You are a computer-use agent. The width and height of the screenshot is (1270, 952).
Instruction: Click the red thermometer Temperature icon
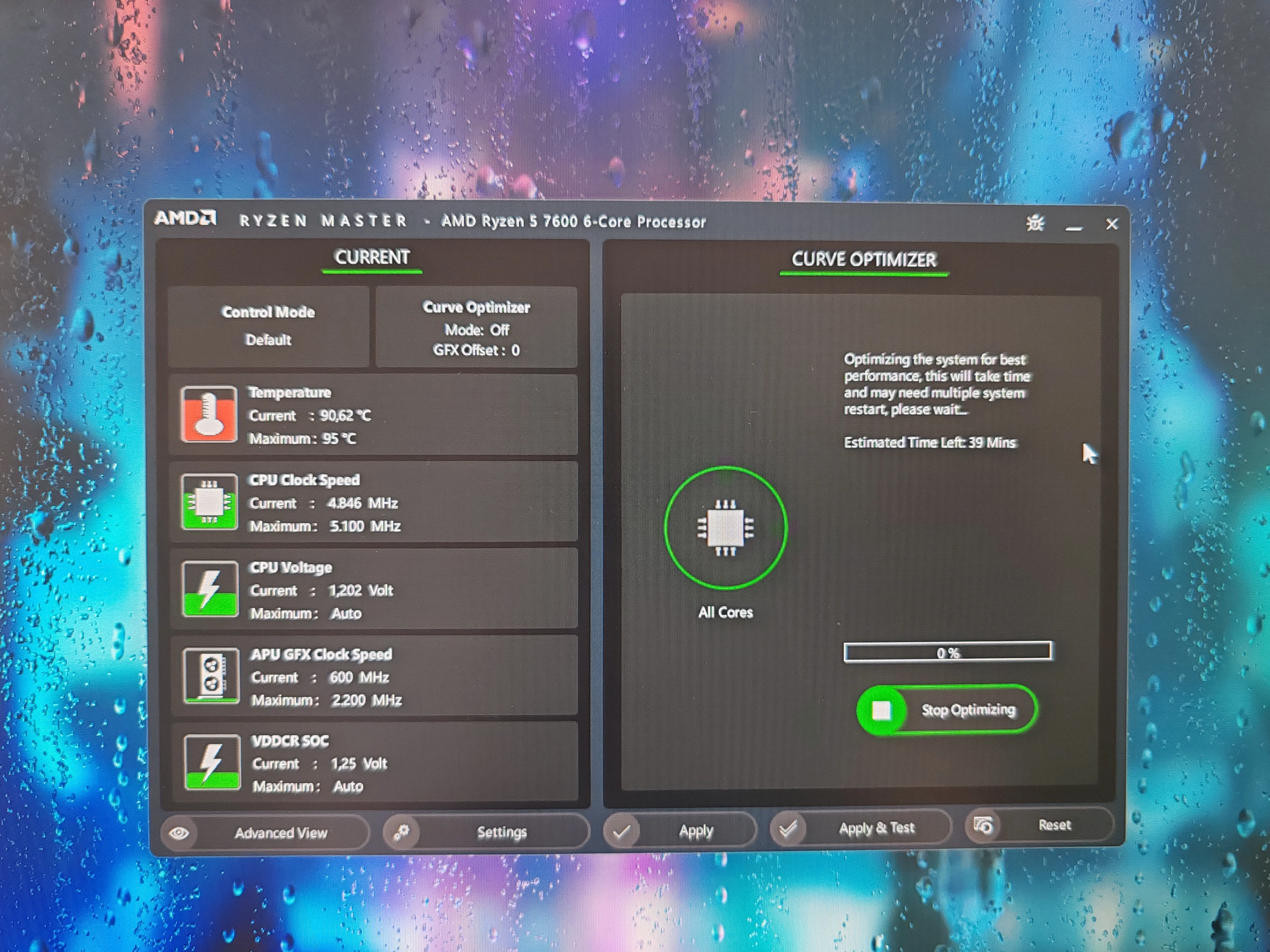[209, 414]
